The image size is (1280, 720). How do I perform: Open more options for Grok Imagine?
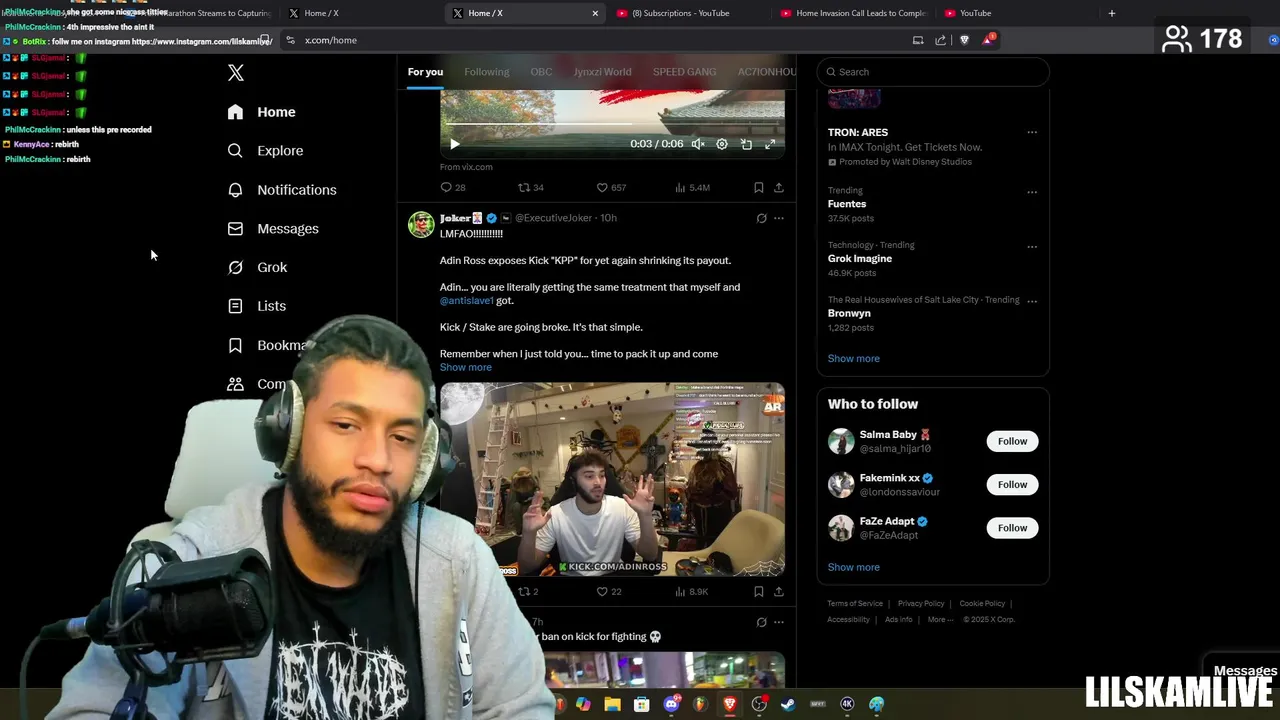point(1032,246)
